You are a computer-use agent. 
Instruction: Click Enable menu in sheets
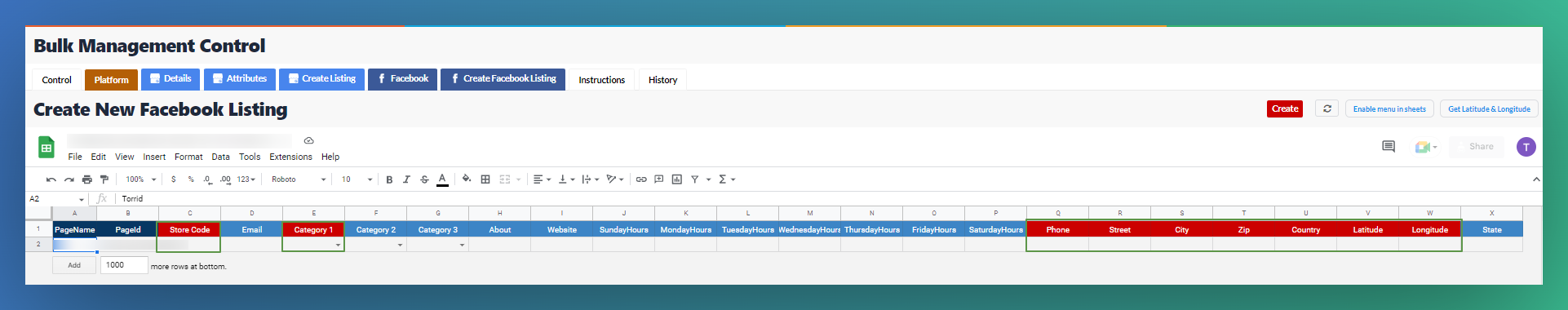[1389, 108]
